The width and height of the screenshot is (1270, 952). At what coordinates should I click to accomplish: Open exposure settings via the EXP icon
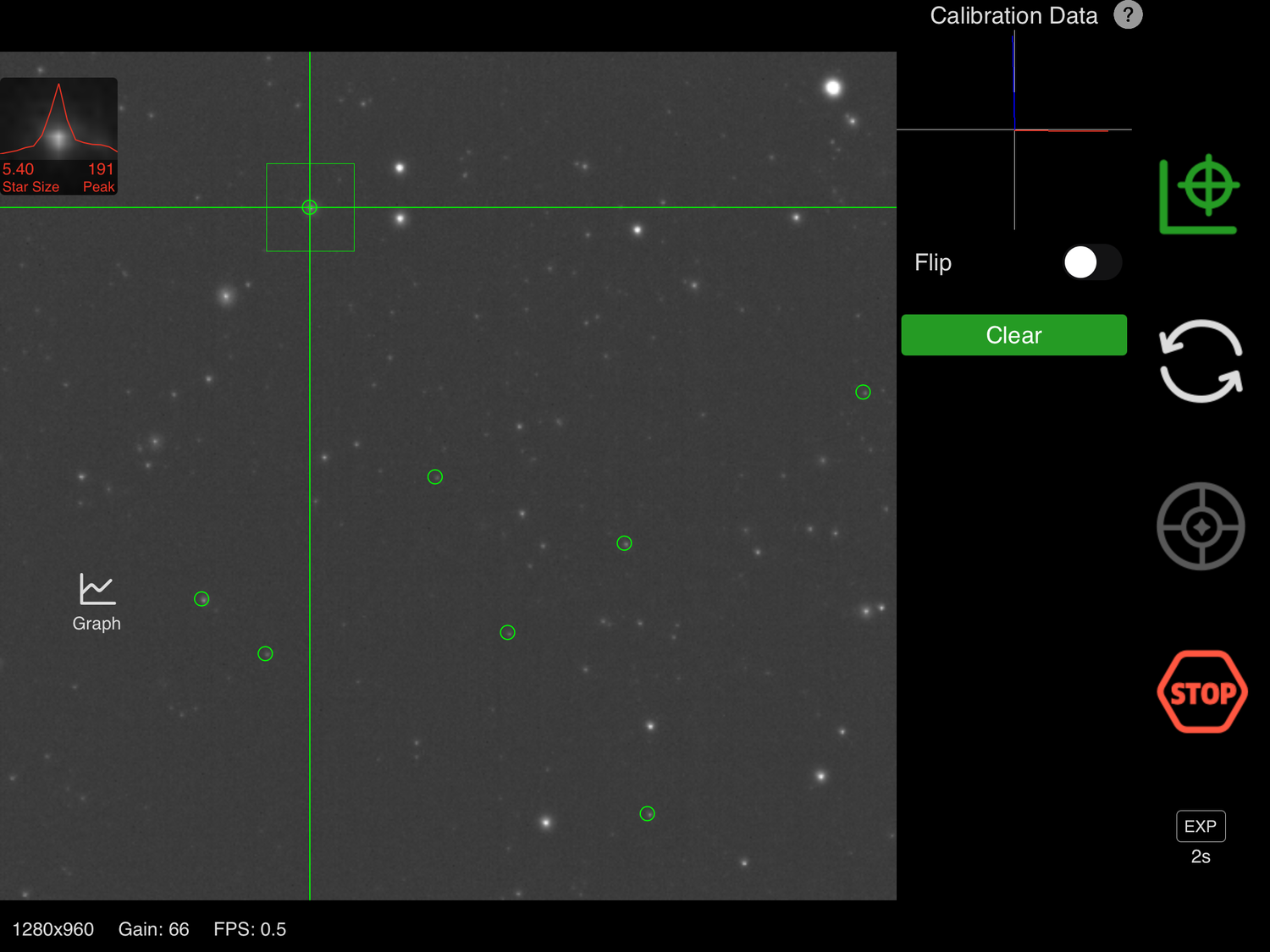1201,826
